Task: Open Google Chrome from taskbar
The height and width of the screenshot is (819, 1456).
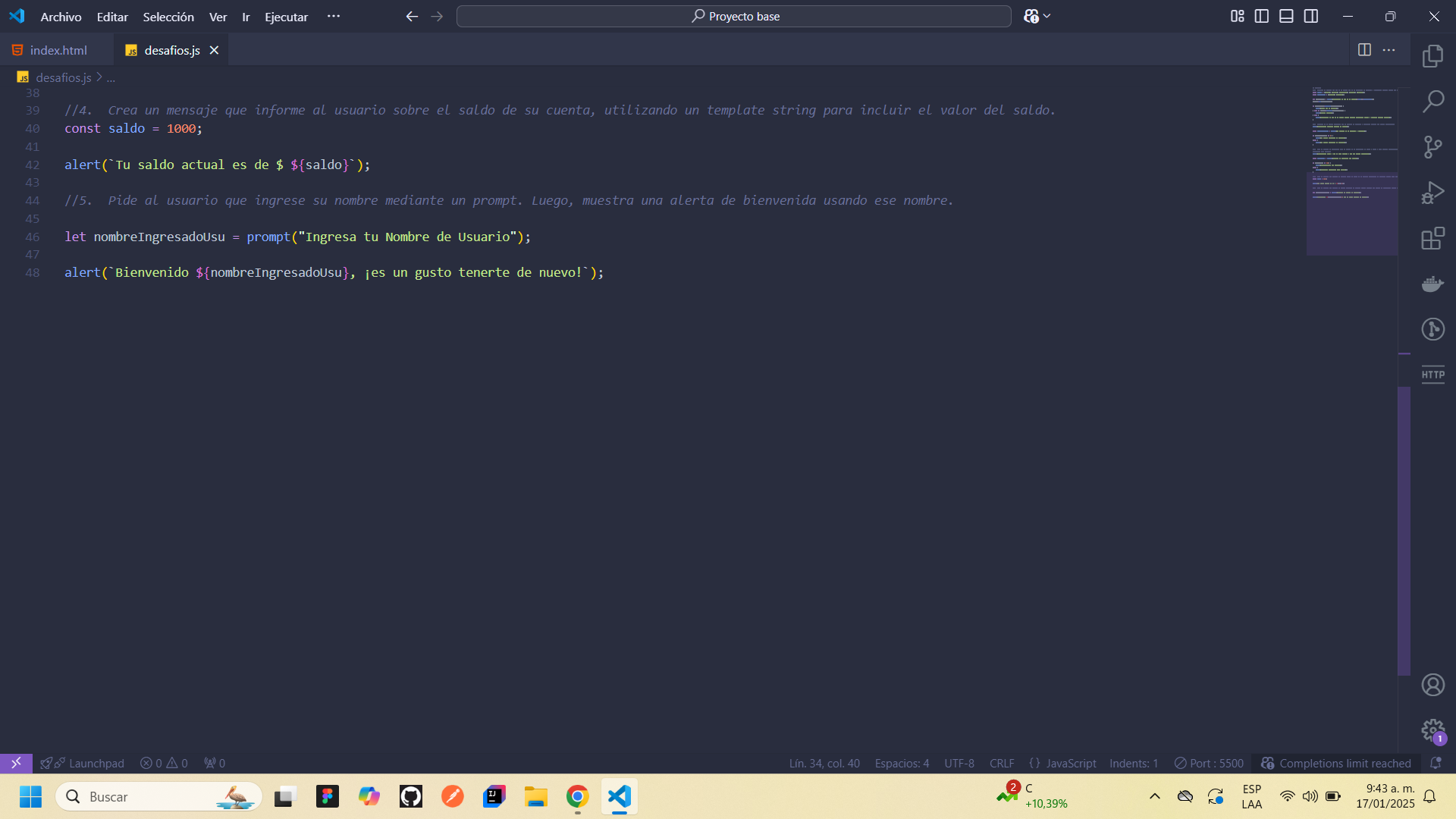Action: coord(577,796)
